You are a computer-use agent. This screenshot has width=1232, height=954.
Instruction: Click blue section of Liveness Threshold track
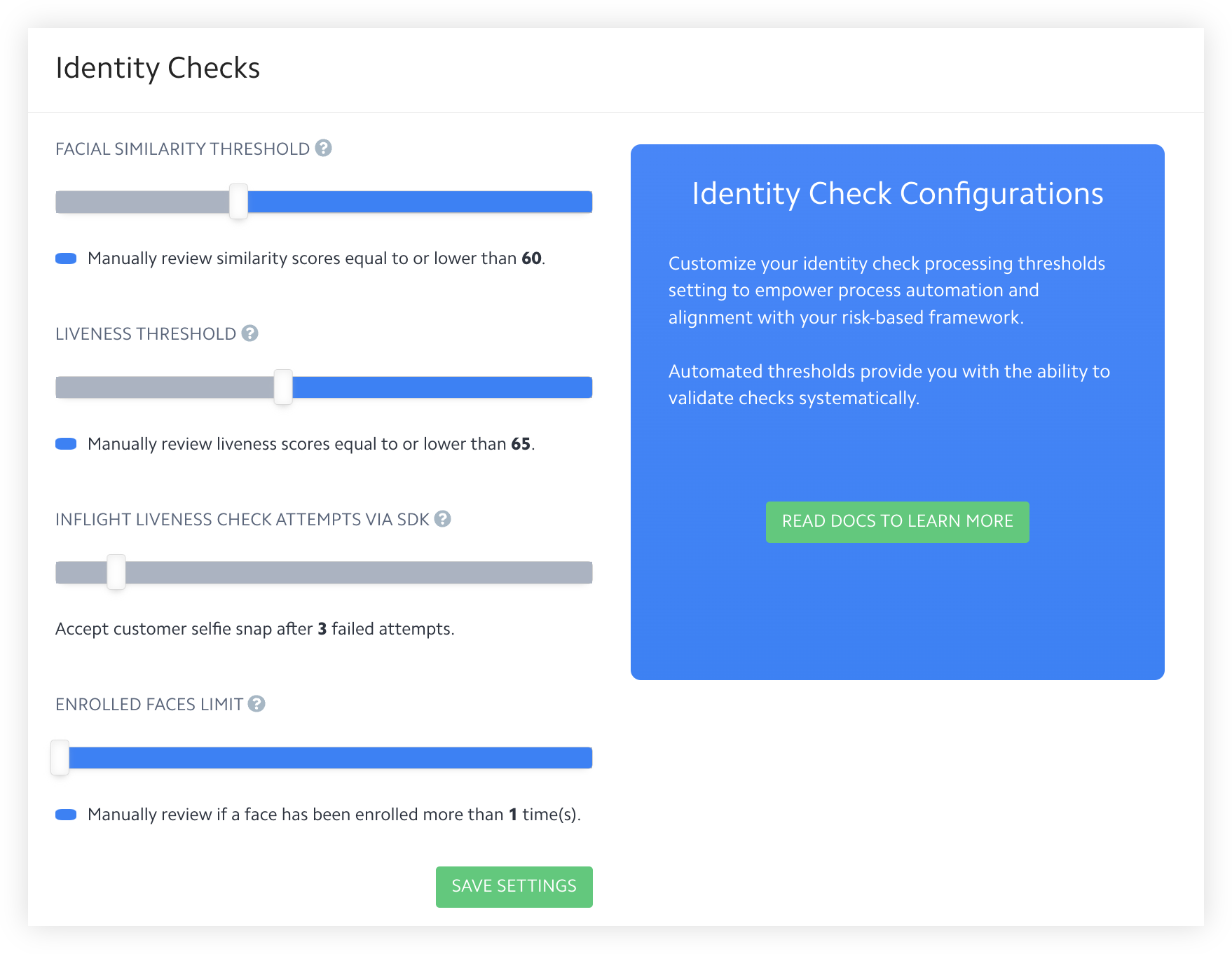click(x=442, y=387)
